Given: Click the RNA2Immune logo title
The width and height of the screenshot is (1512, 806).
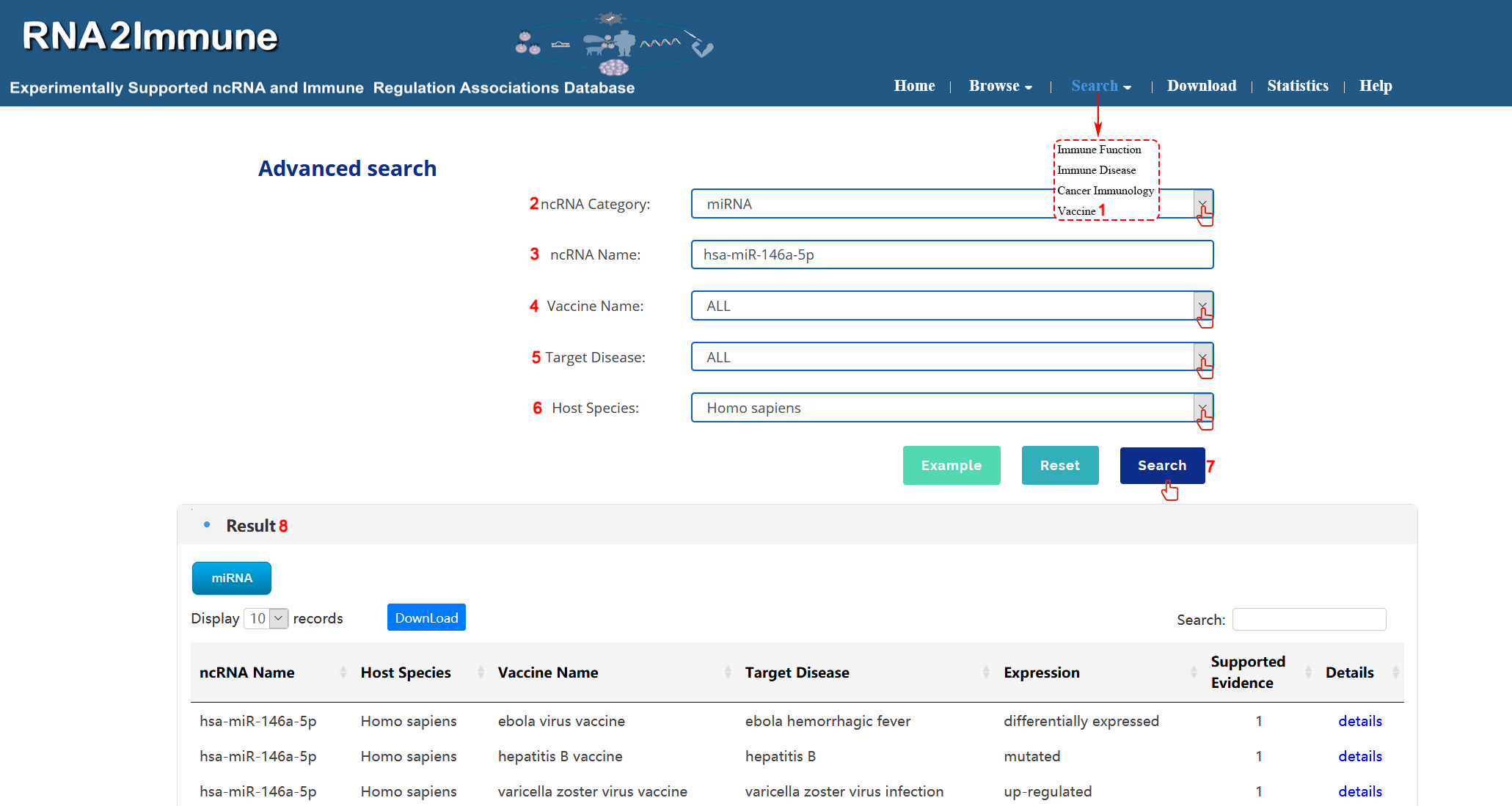Looking at the screenshot, I should (150, 37).
